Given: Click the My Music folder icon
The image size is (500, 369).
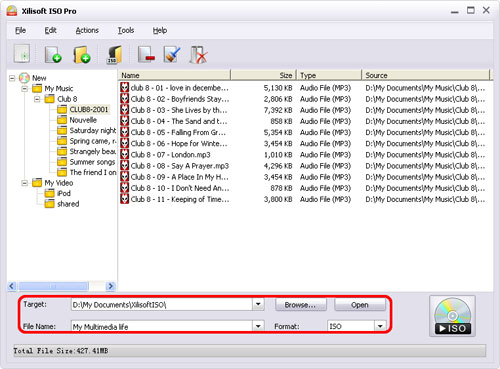Looking at the screenshot, I should (37, 88).
